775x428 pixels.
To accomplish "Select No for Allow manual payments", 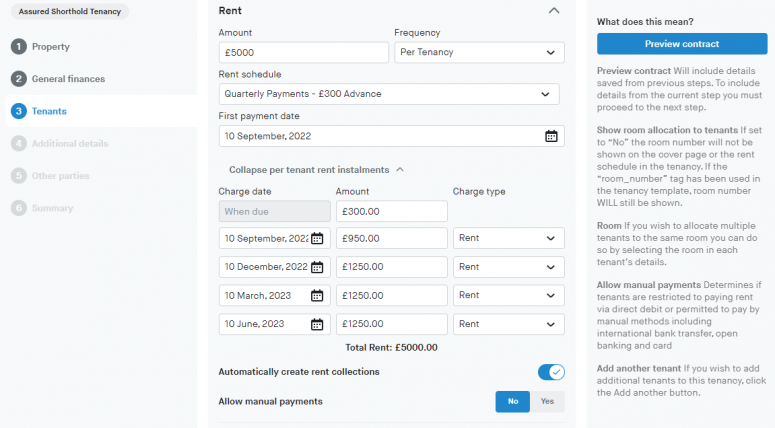I will 513,401.
